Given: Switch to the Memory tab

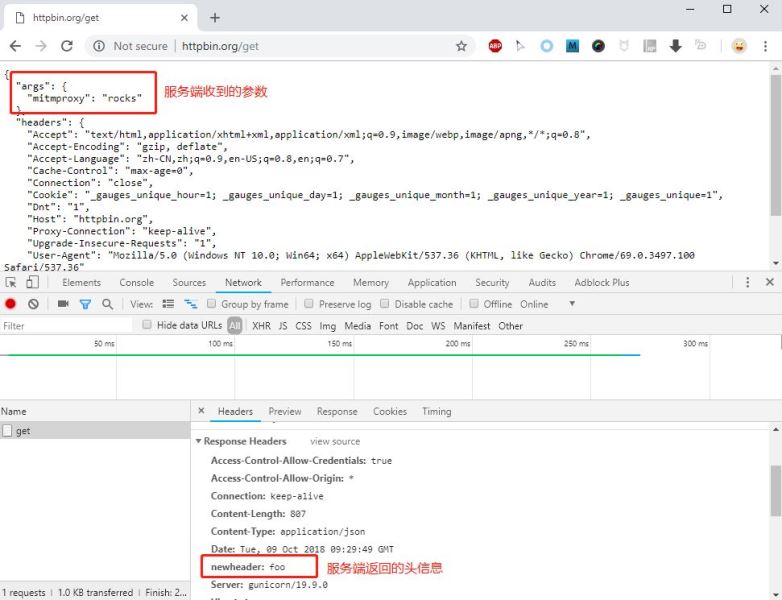Looking at the screenshot, I should 371,282.
